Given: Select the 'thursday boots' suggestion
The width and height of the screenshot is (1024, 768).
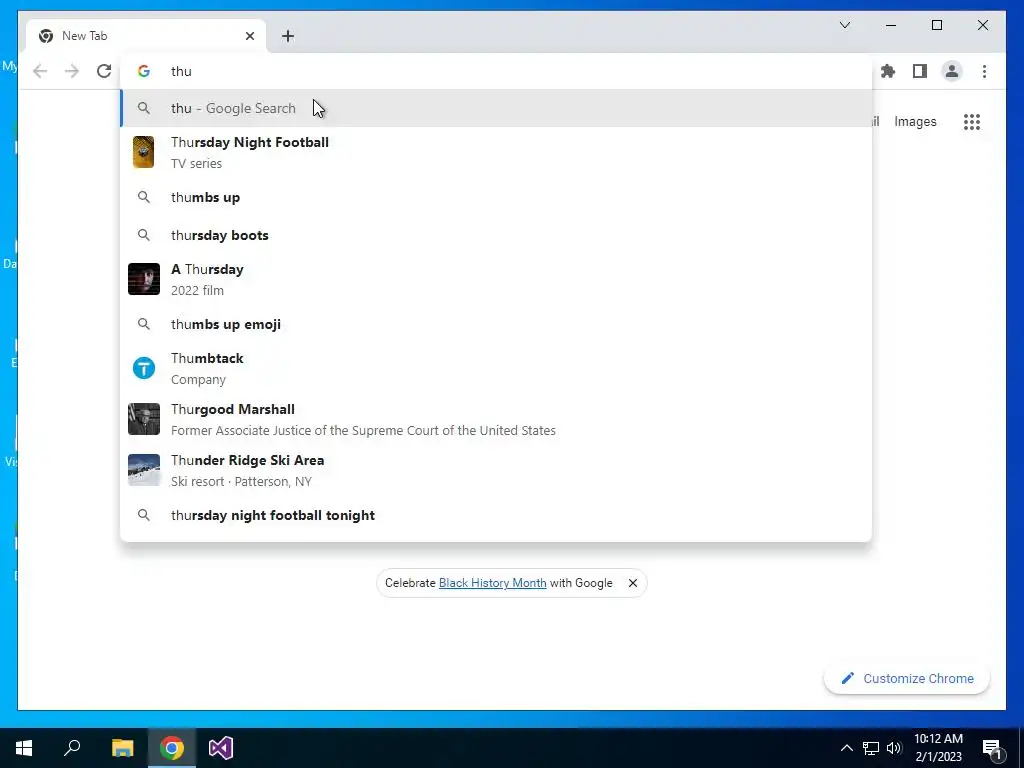Looking at the screenshot, I should point(496,235).
